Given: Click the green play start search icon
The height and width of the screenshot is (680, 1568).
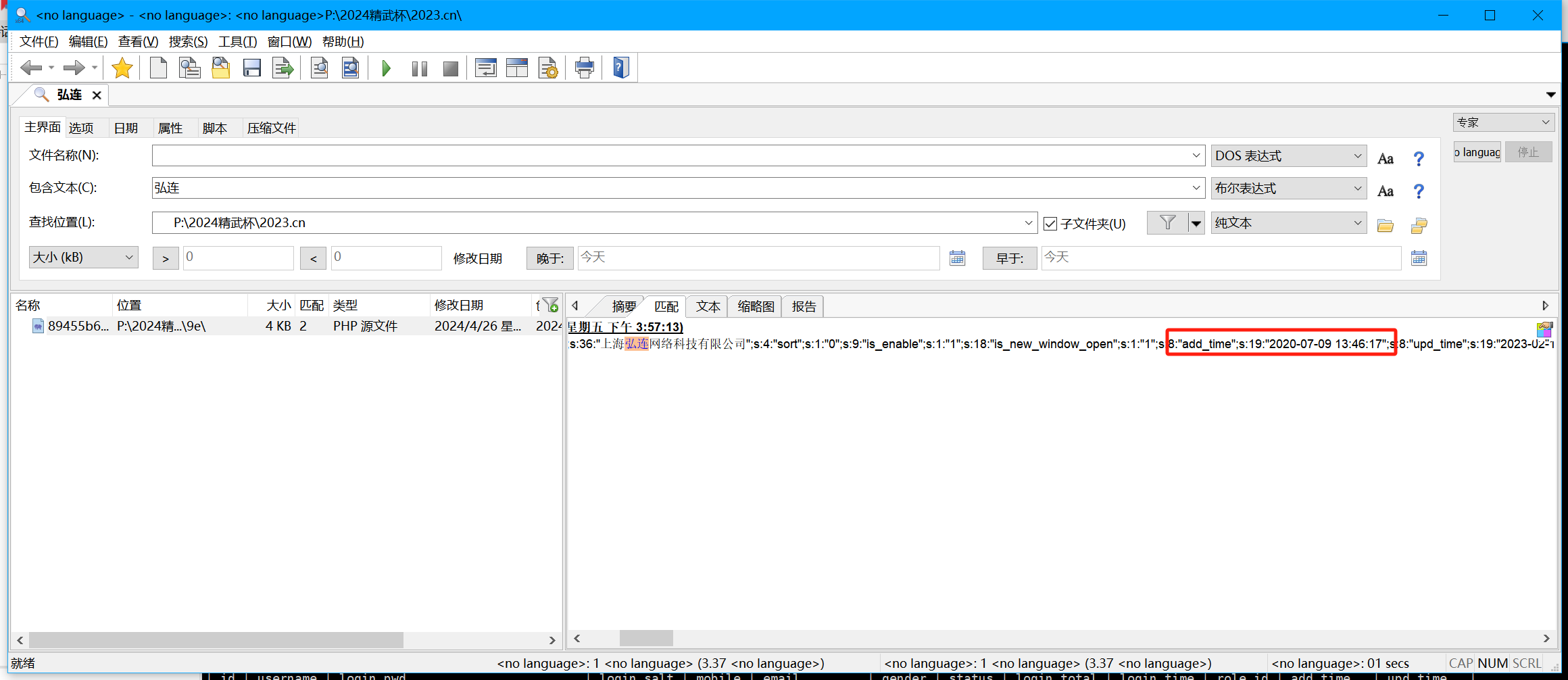Looking at the screenshot, I should point(386,68).
